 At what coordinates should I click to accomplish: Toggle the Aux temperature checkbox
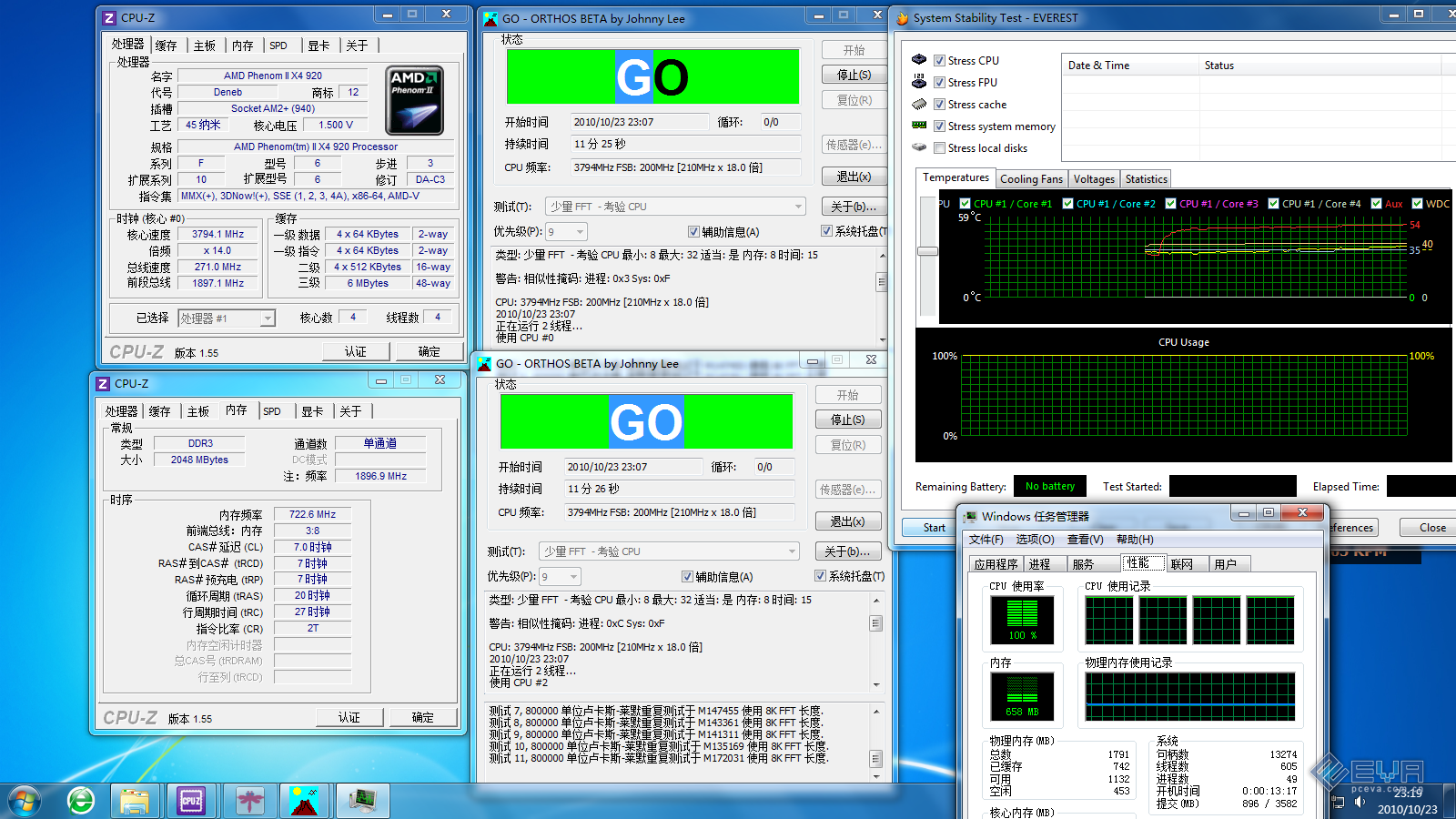(1377, 204)
